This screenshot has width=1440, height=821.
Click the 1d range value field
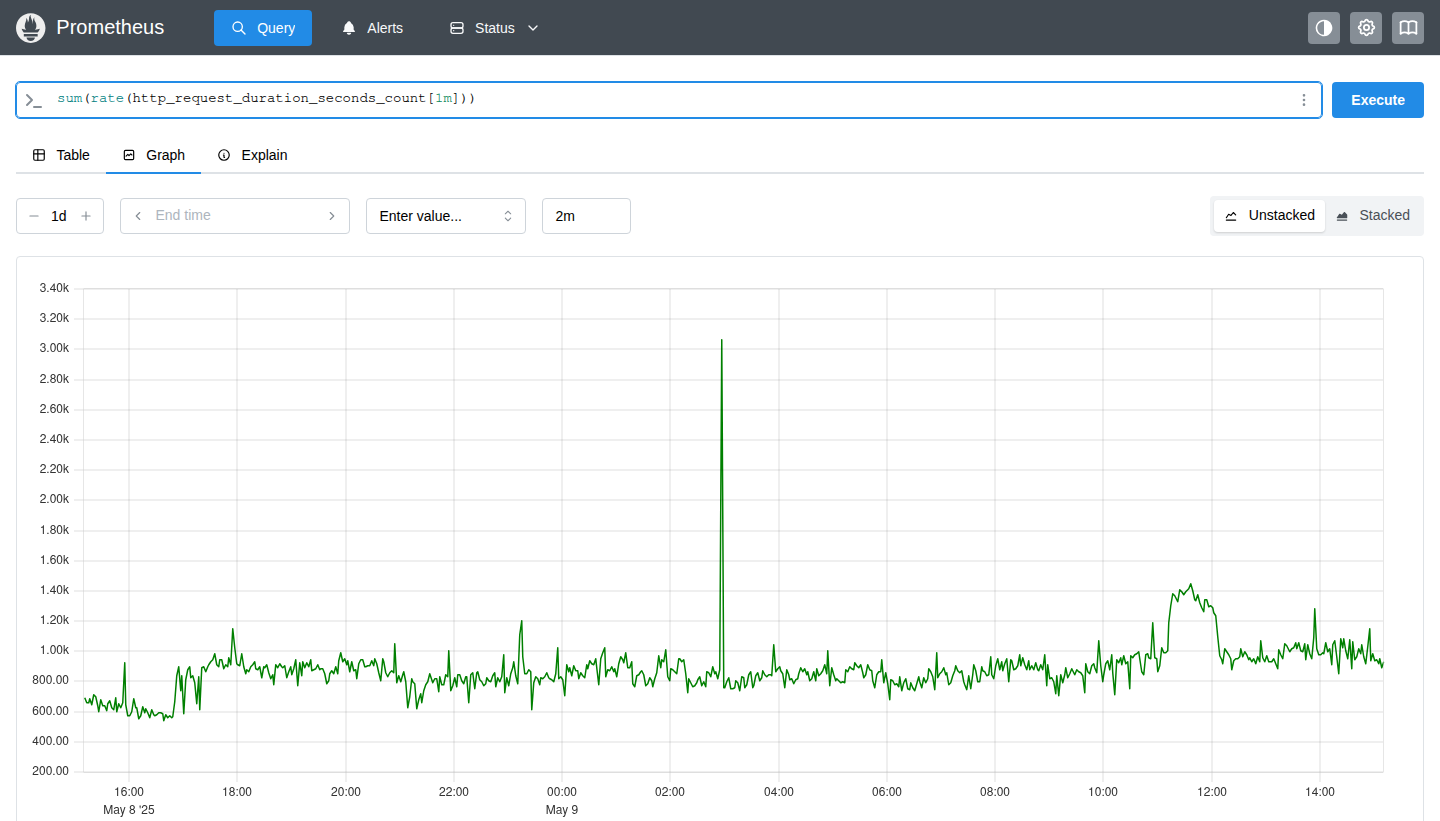point(59,216)
